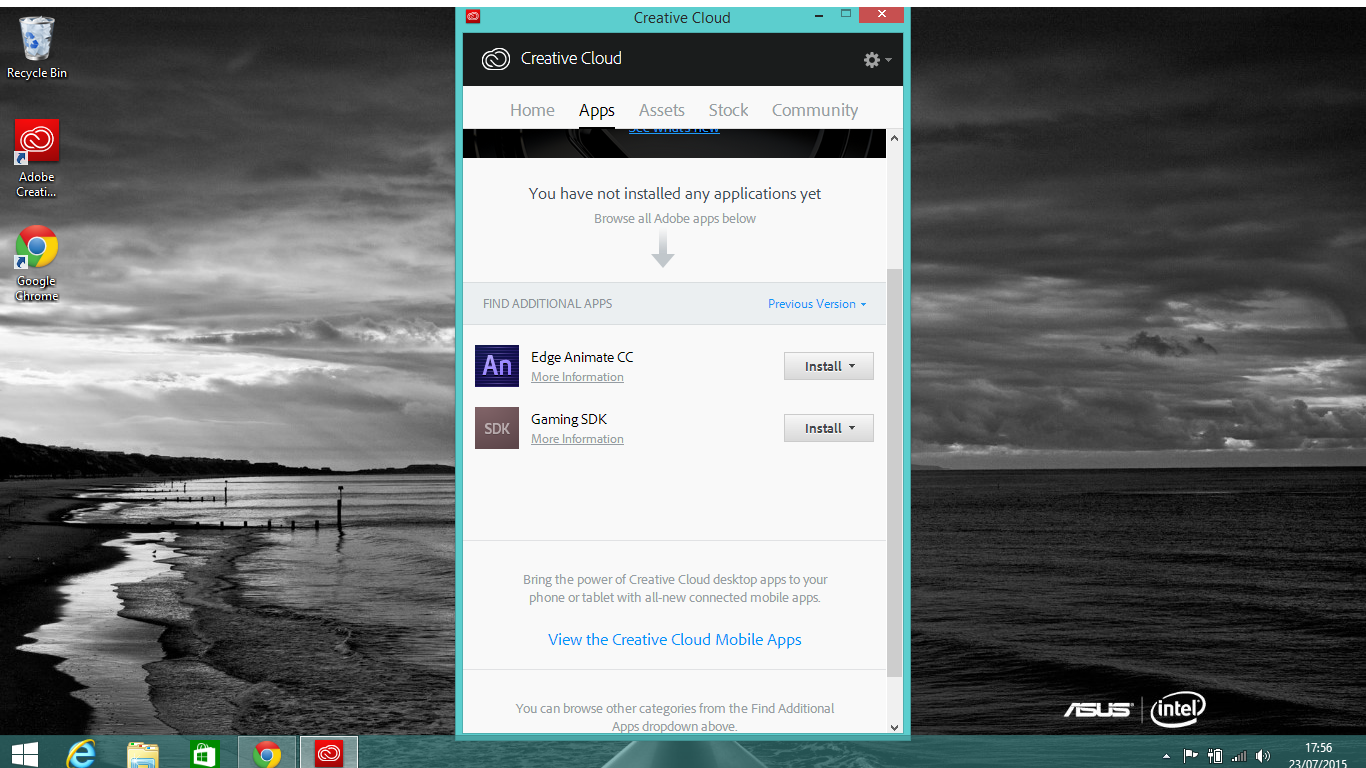Open the Creative Cloud taskbar icon
The height and width of the screenshot is (768, 1366).
327,753
